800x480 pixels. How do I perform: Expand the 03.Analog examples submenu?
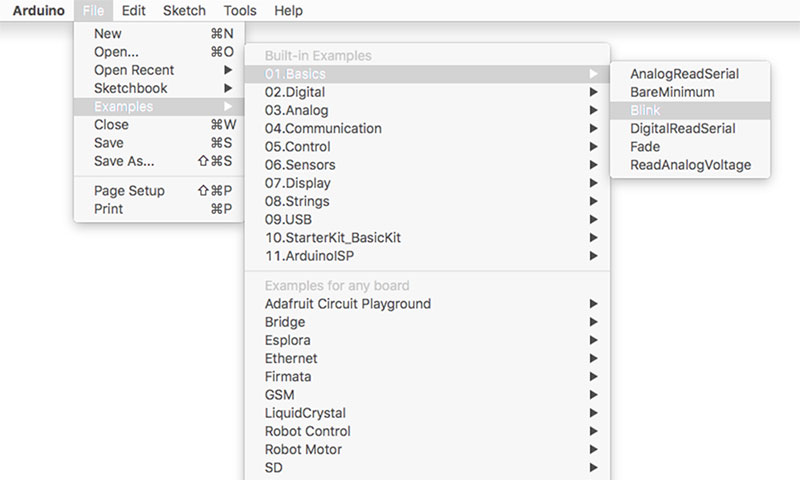point(296,110)
